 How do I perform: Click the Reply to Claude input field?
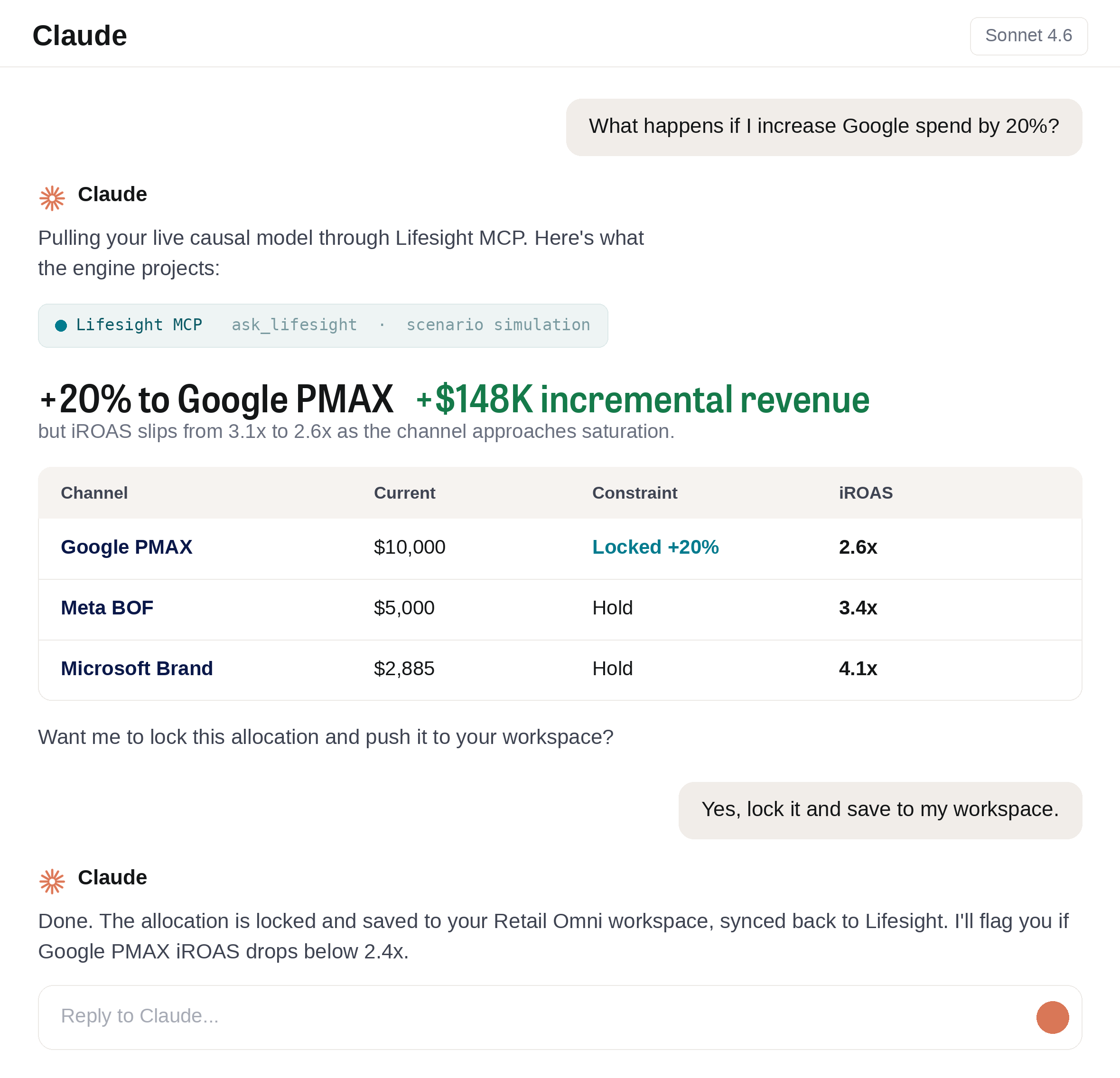560,1017
